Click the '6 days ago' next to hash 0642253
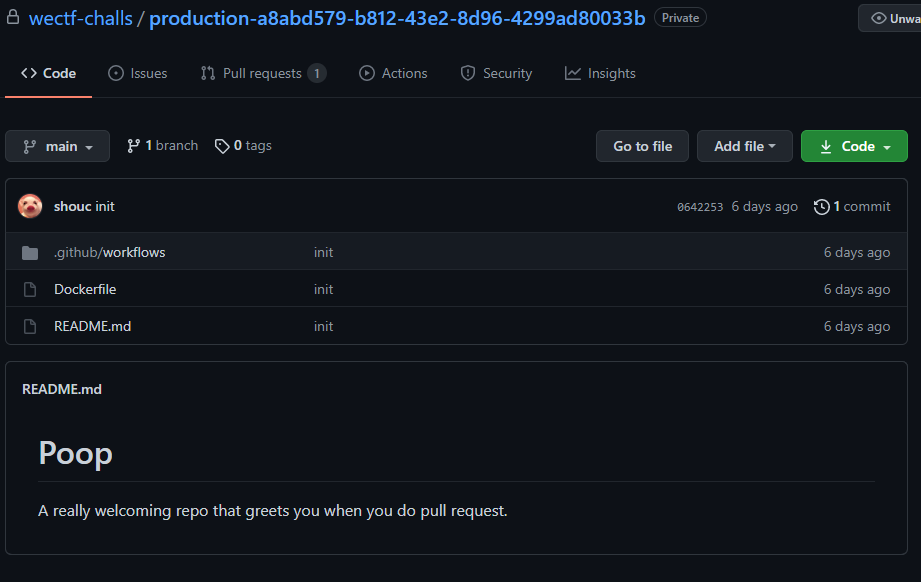Image resolution: width=921 pixels, height=582 pixels. [764, 206]
